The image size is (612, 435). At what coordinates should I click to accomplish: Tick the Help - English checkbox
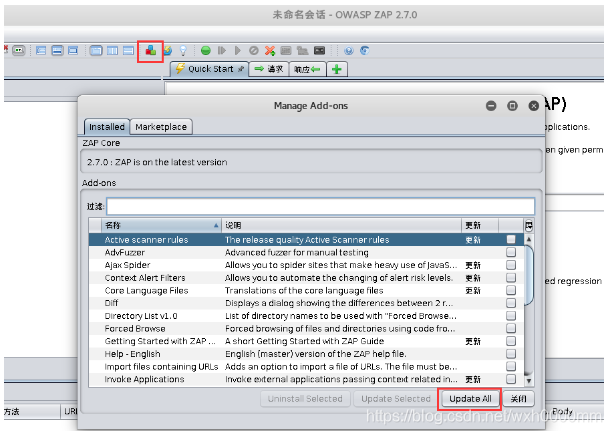pyautogui.click(x=511, y=353)
